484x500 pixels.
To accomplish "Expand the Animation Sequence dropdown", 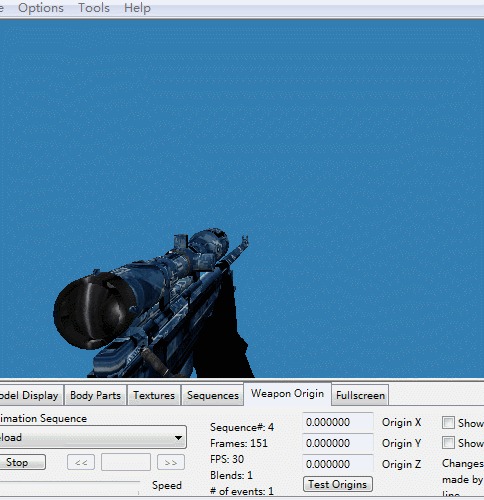I will tap(93, 437).
